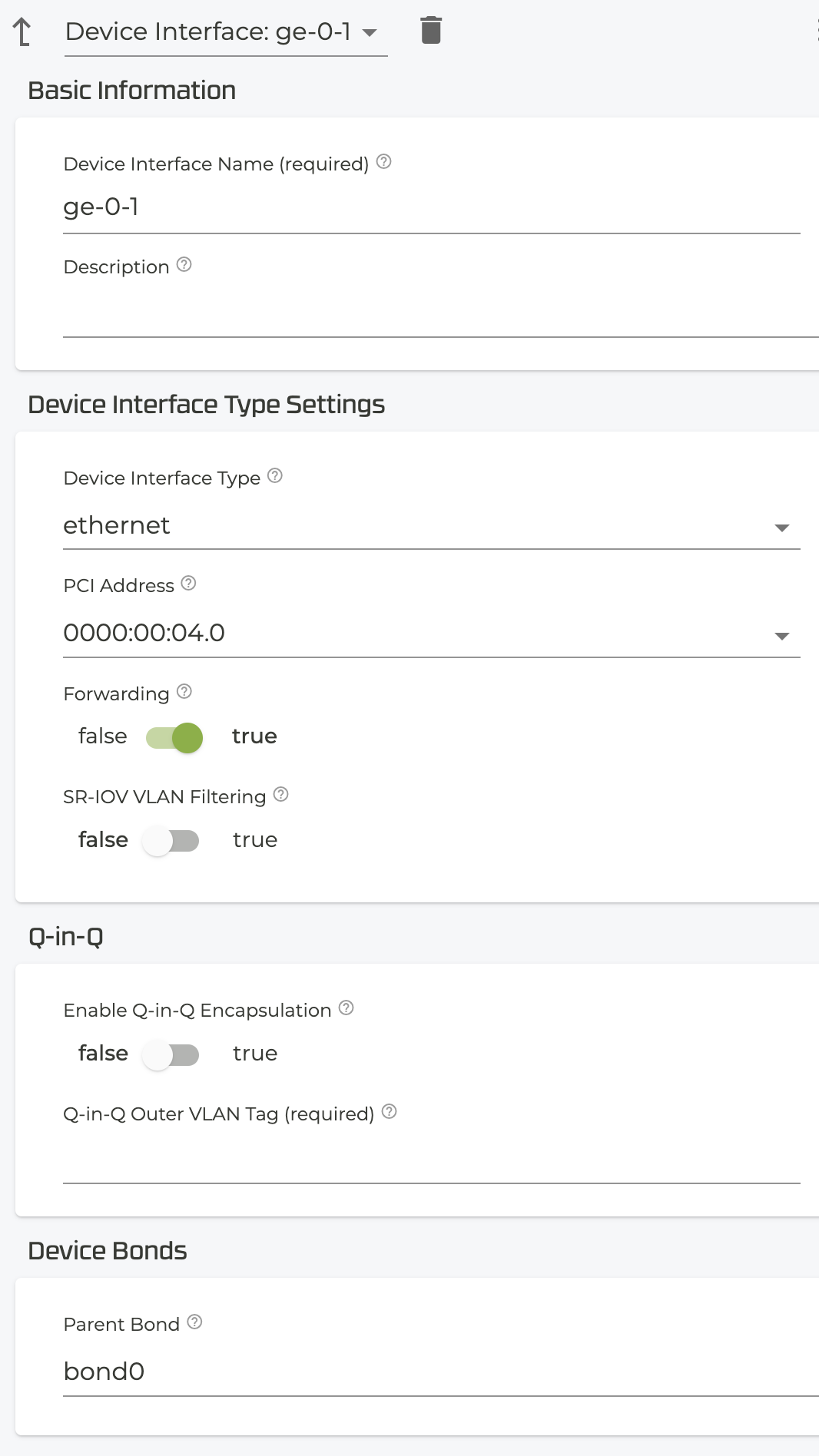Screen dimensions: 819x1456
Task: Disable the Forwarding toggle
Action: coord(174,738)
